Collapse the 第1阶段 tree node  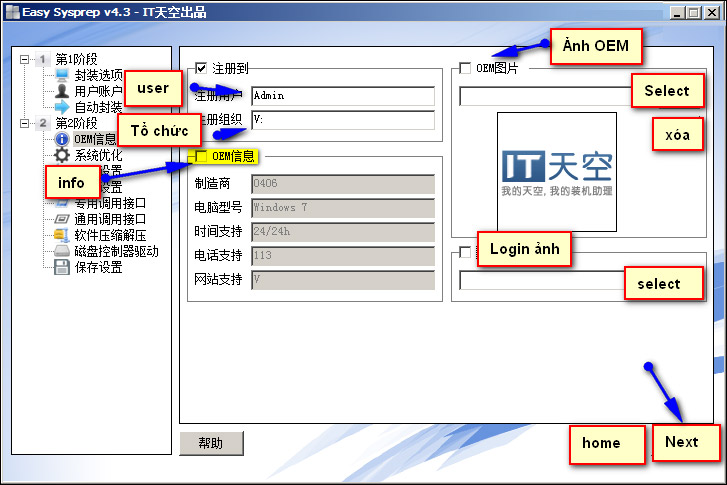coord(24,59)
